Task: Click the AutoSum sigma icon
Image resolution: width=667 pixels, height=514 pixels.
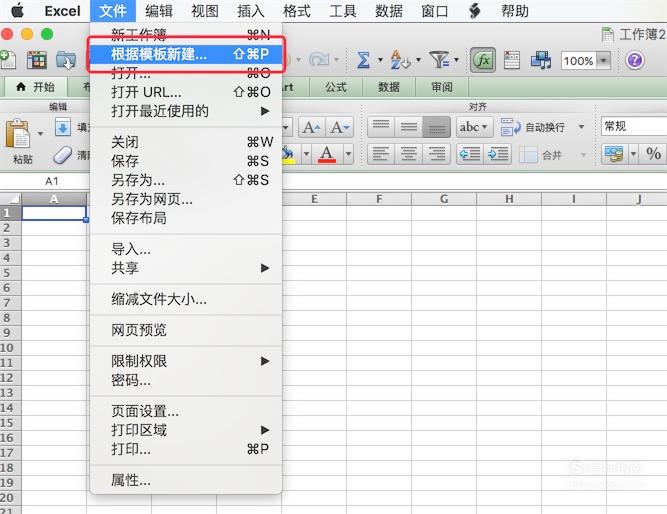Action: click(x=363, y=60)
